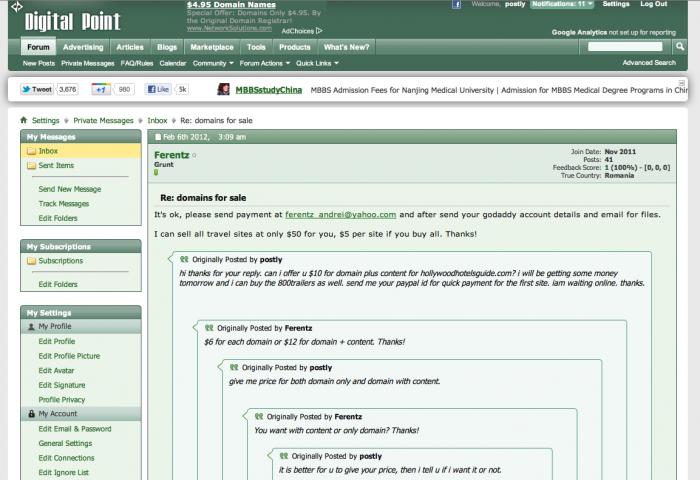Open the Tools tab
The width and height of the screenshot is (700, 480).
256,47
